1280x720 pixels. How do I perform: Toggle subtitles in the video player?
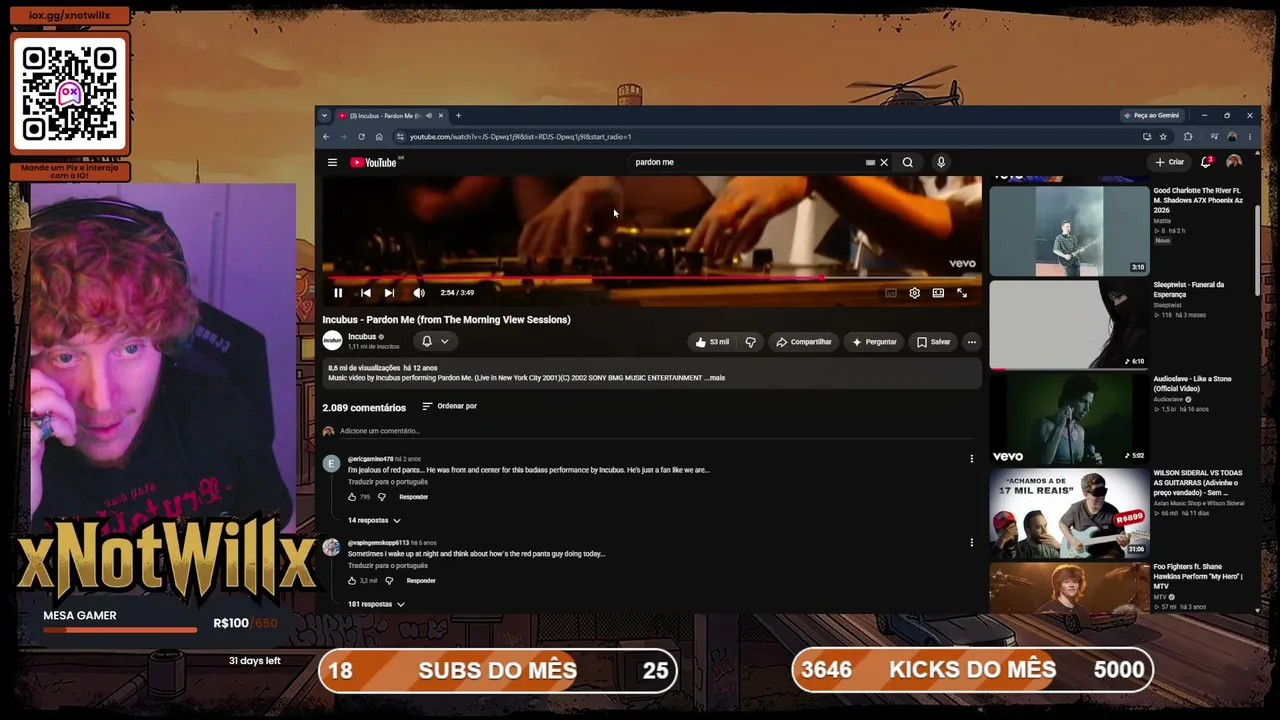click(890, 293)
